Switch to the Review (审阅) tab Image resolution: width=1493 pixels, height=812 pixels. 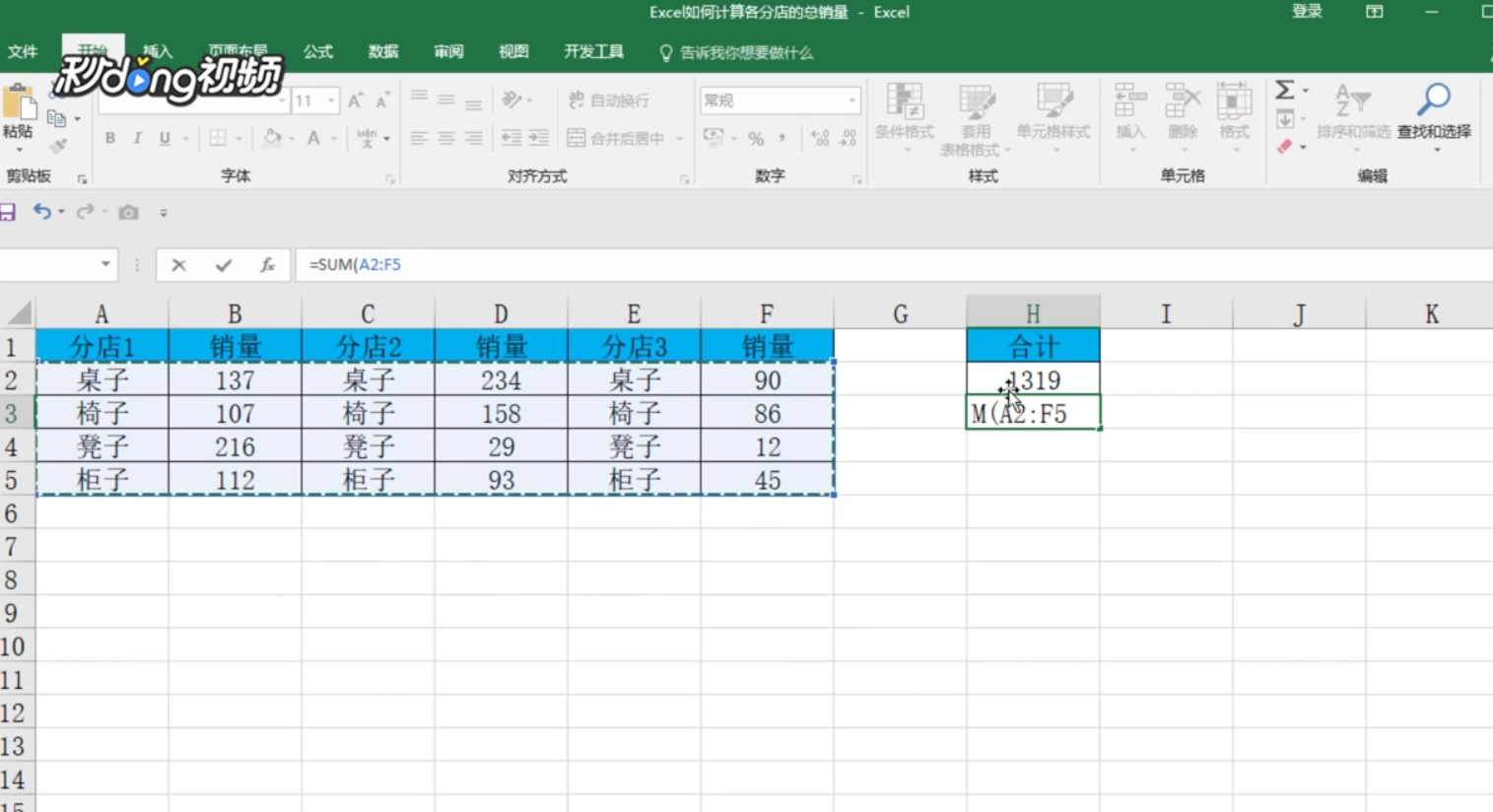tap(447, 52)
